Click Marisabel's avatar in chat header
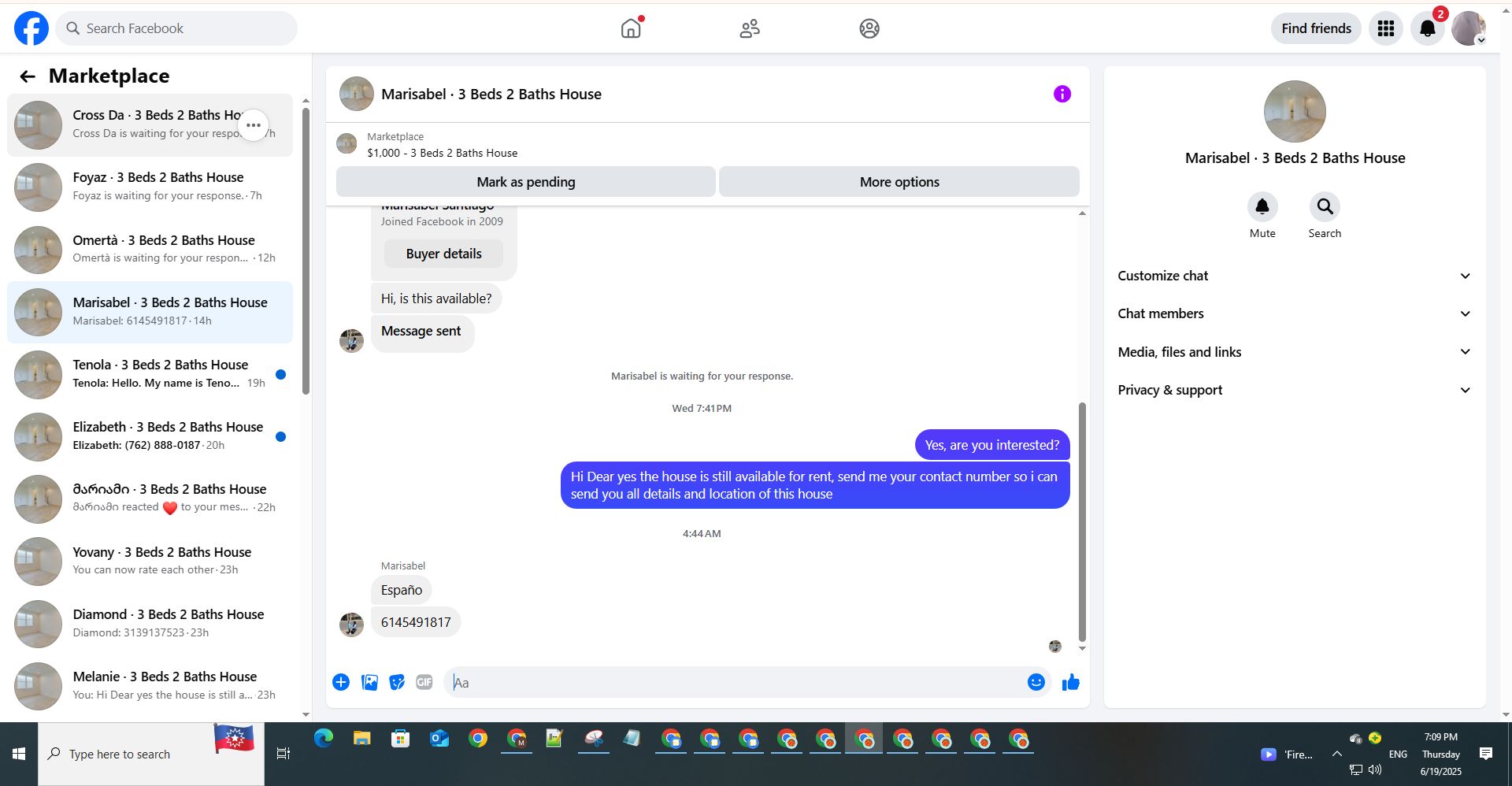Screen dimensions: 1512x786 pyautogui.click(x=357, y=94)
